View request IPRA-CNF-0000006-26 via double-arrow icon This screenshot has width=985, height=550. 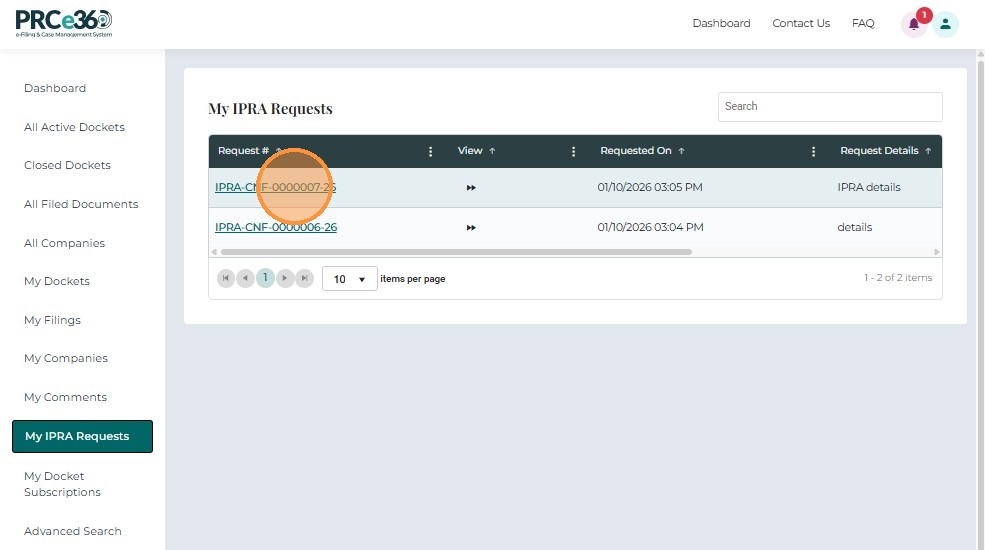pyautogui.click(x=471, y=228)
